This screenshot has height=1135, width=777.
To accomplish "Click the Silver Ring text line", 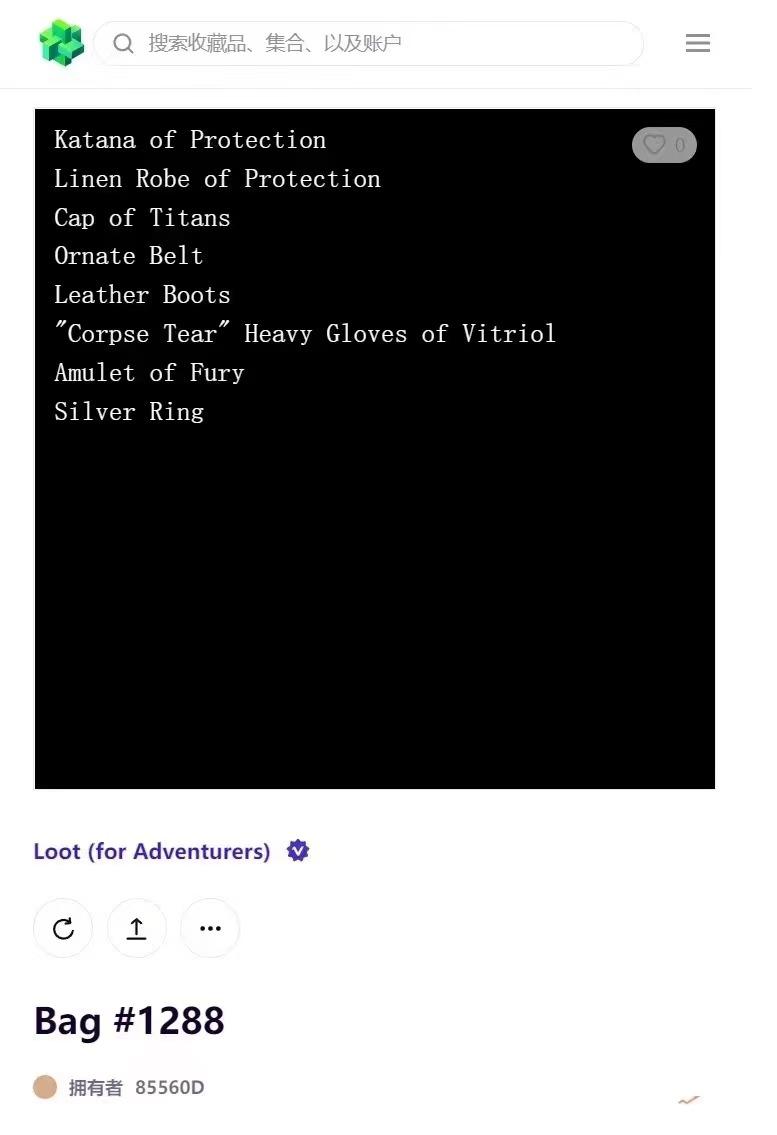I will [x=129, y=411].
